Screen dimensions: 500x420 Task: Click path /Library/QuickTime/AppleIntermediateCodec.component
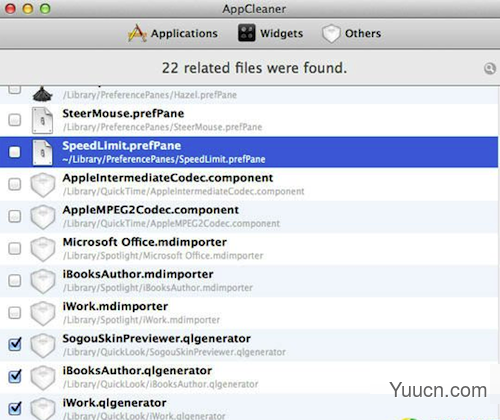pos(183,192)
